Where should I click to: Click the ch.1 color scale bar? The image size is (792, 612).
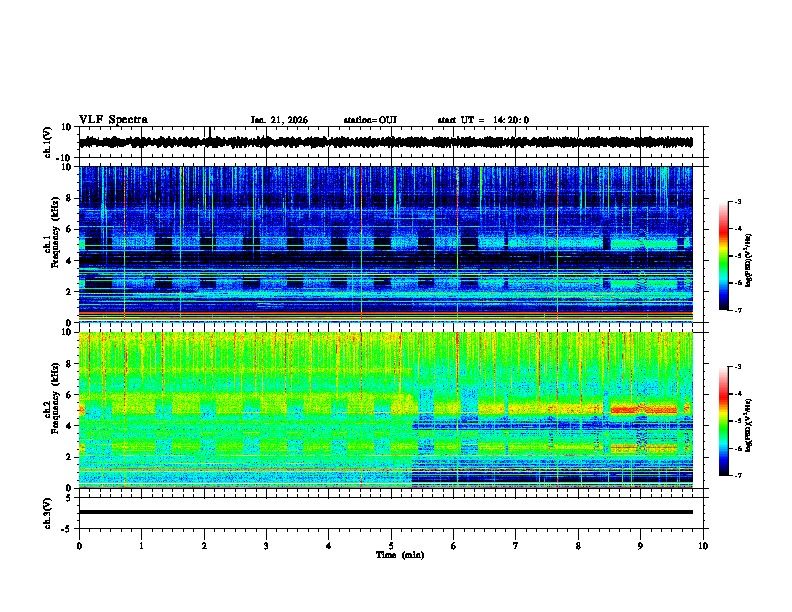pos(724,256)
